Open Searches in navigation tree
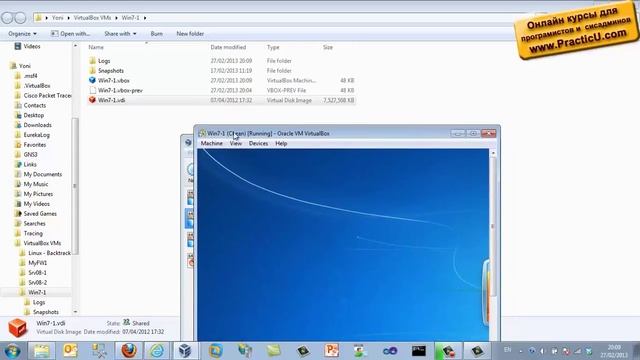This screenshot has height=360, width=640. click(34, 224)
